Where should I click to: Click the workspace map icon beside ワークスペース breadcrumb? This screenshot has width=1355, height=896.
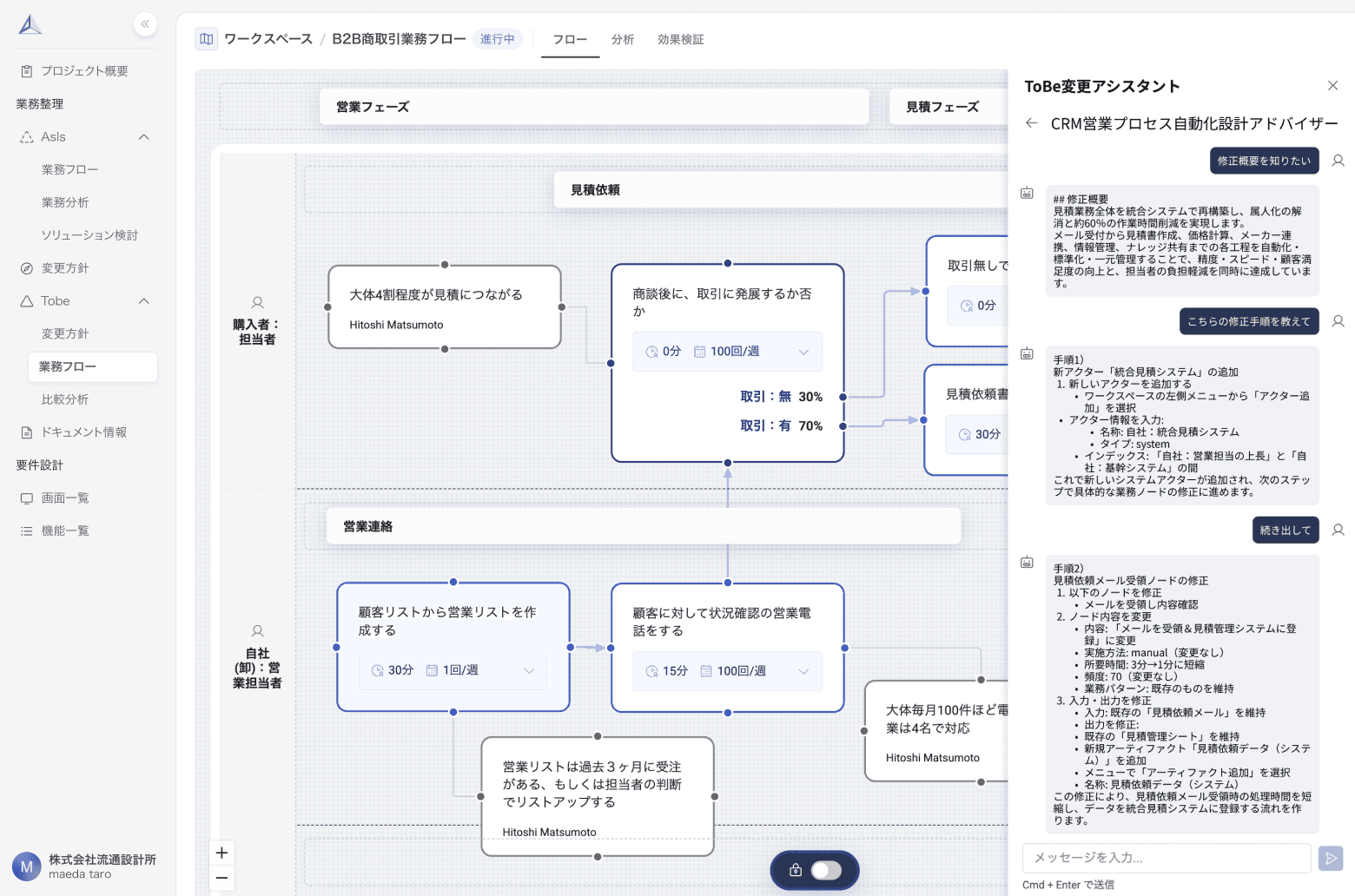206,39
